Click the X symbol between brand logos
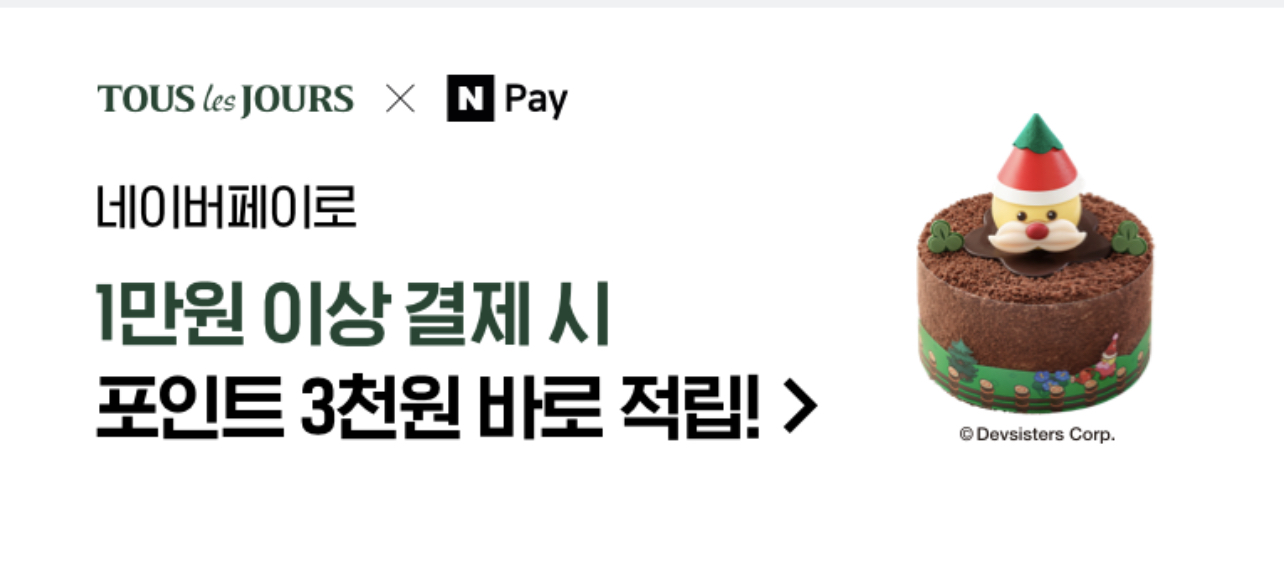 point(400,99)
